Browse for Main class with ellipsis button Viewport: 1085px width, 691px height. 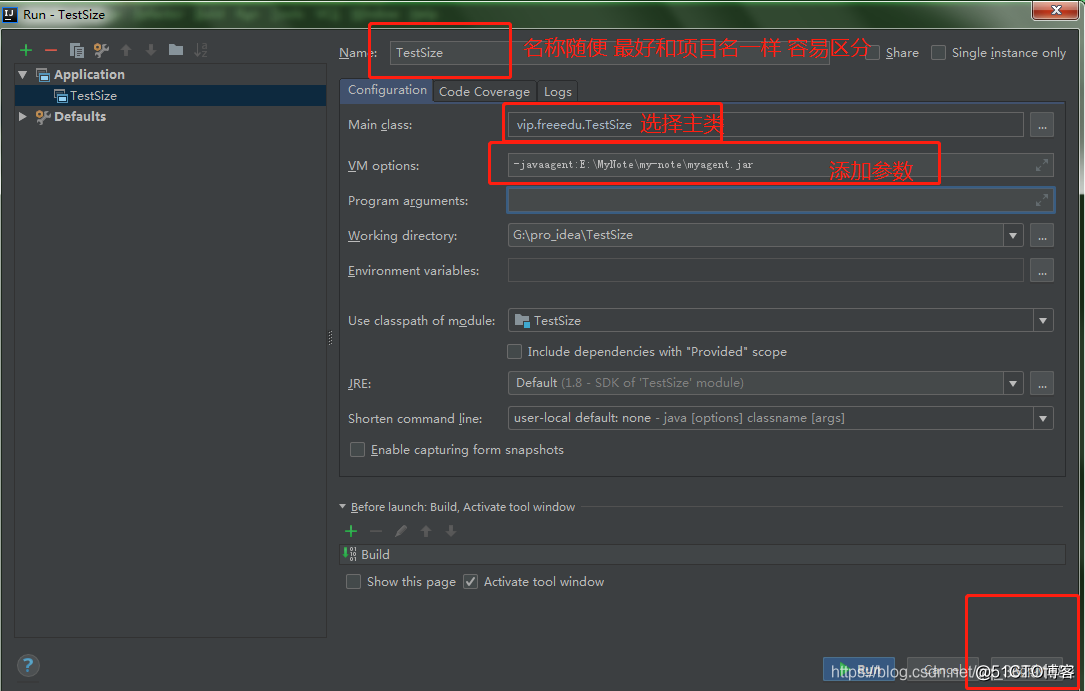click(x=1042, y=125)
